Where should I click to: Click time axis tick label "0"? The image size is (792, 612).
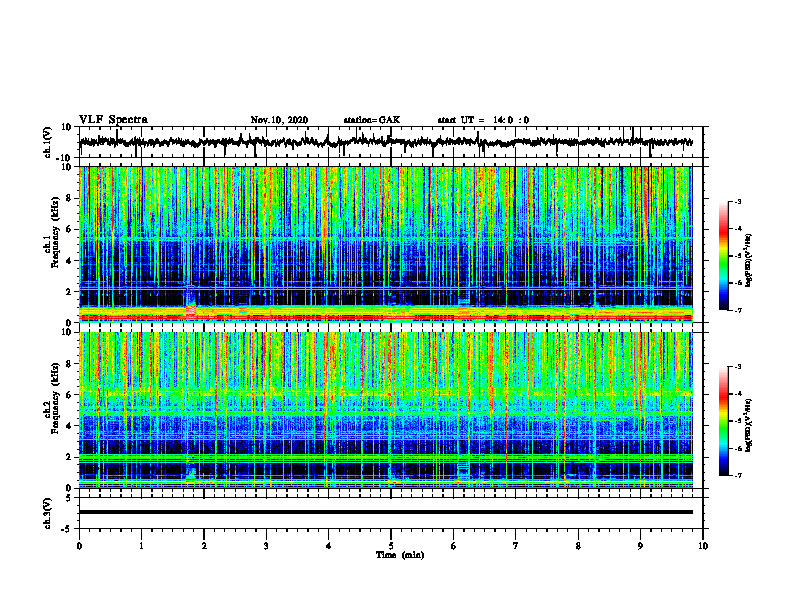79,546
